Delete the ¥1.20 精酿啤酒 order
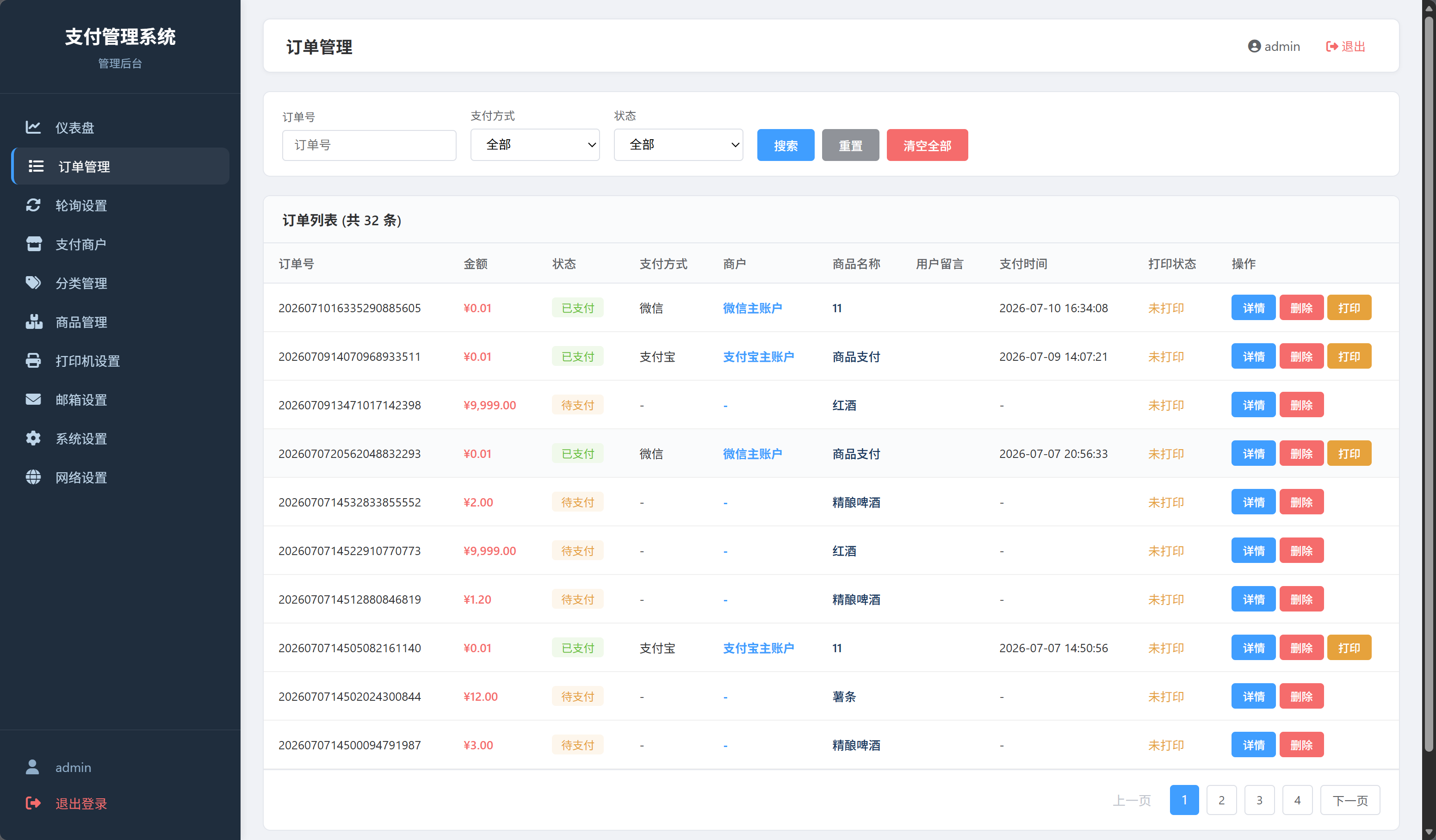The image size is (1436, 840). pos(1301,599)
